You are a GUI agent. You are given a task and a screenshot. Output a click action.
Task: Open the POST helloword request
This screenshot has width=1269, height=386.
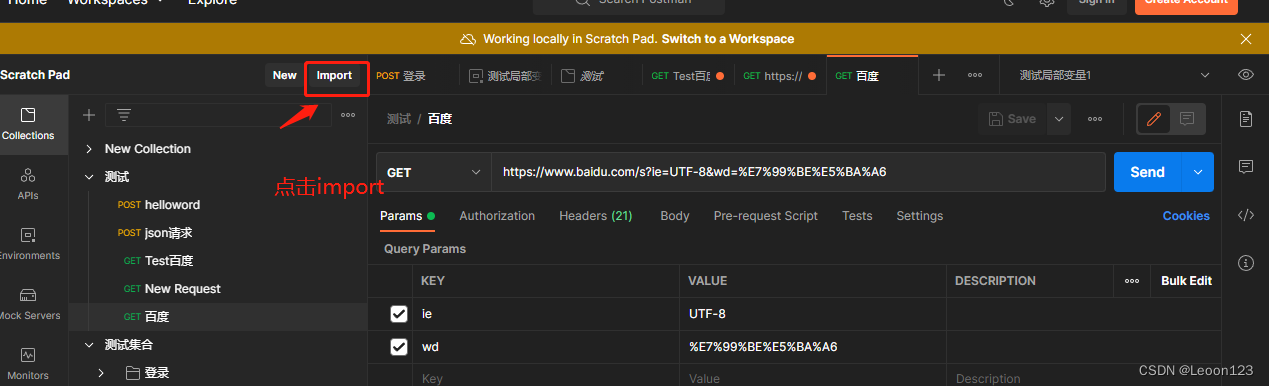tap(218, 205)
